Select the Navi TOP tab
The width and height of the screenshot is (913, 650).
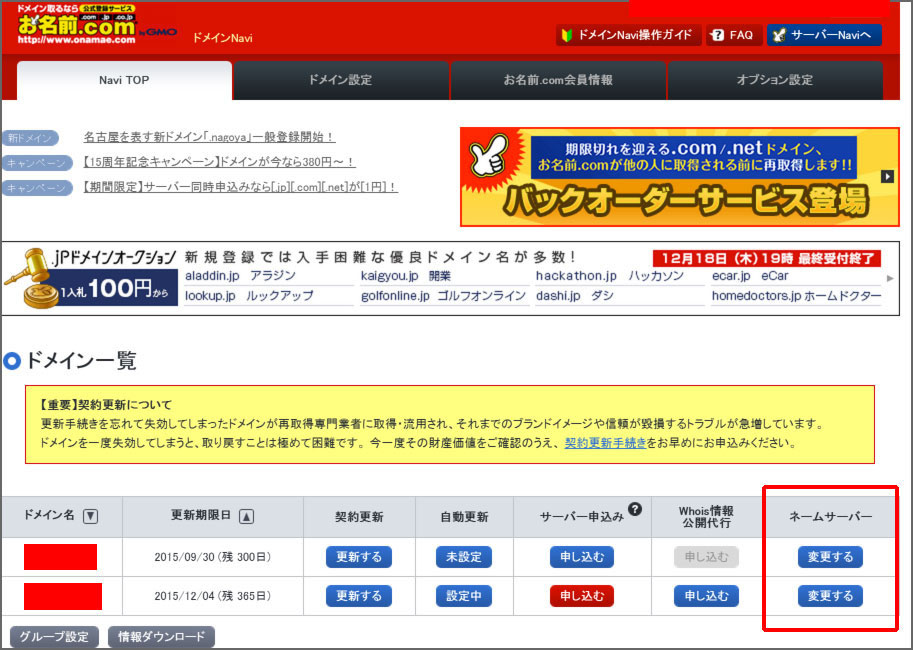[x=124, y=80]
